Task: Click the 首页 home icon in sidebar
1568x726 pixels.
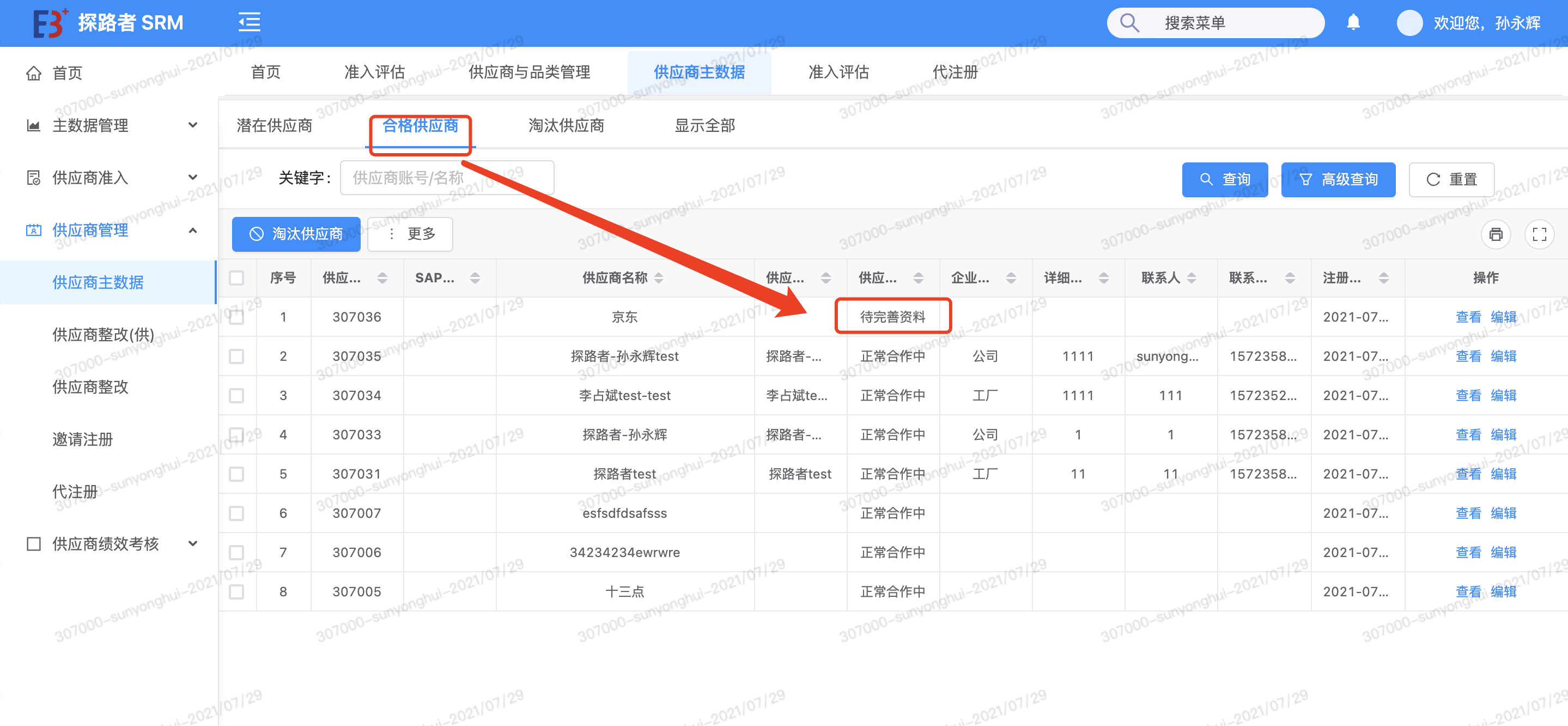Action: point(34,74)
